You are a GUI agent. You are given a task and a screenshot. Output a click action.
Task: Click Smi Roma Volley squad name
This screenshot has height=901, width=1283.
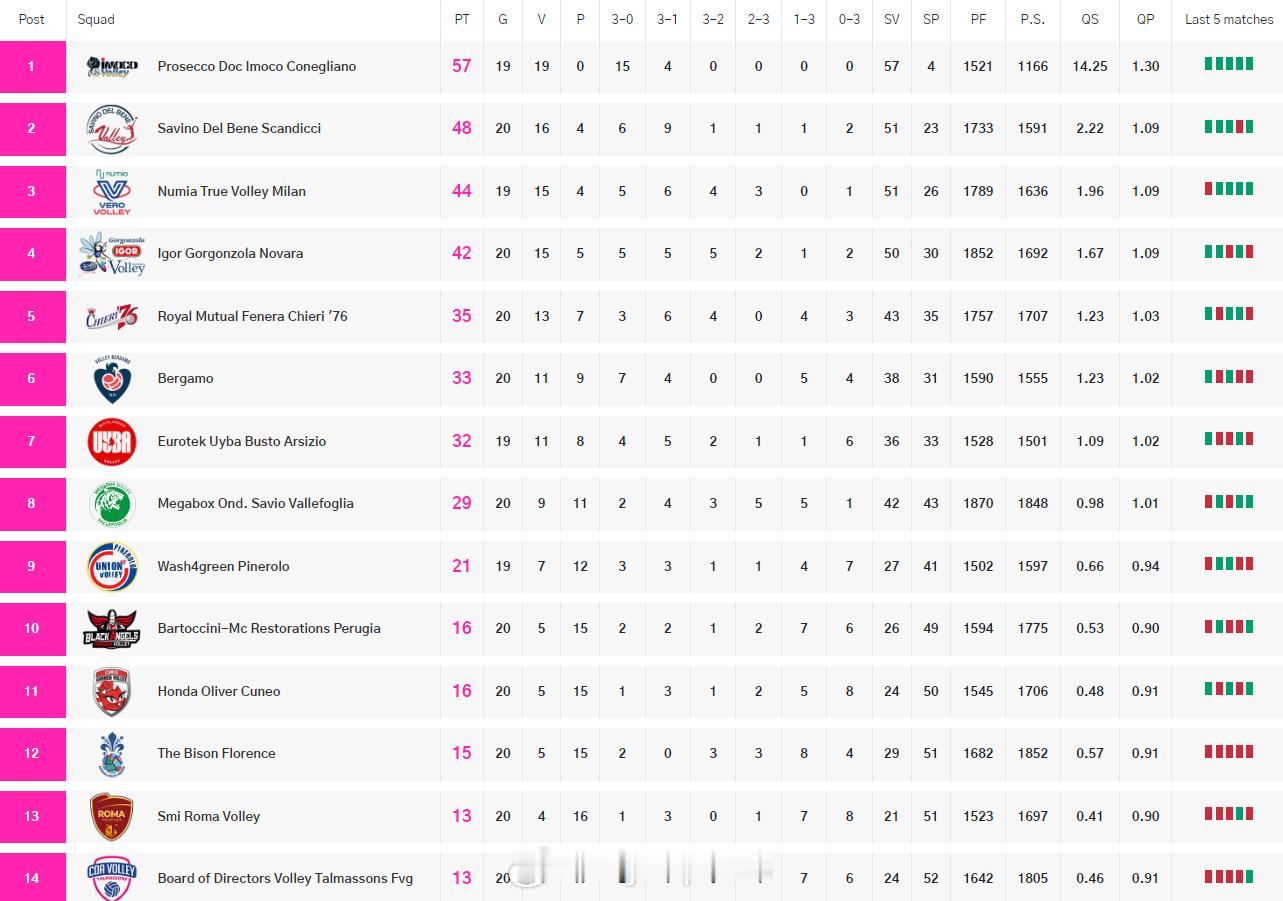209,816
